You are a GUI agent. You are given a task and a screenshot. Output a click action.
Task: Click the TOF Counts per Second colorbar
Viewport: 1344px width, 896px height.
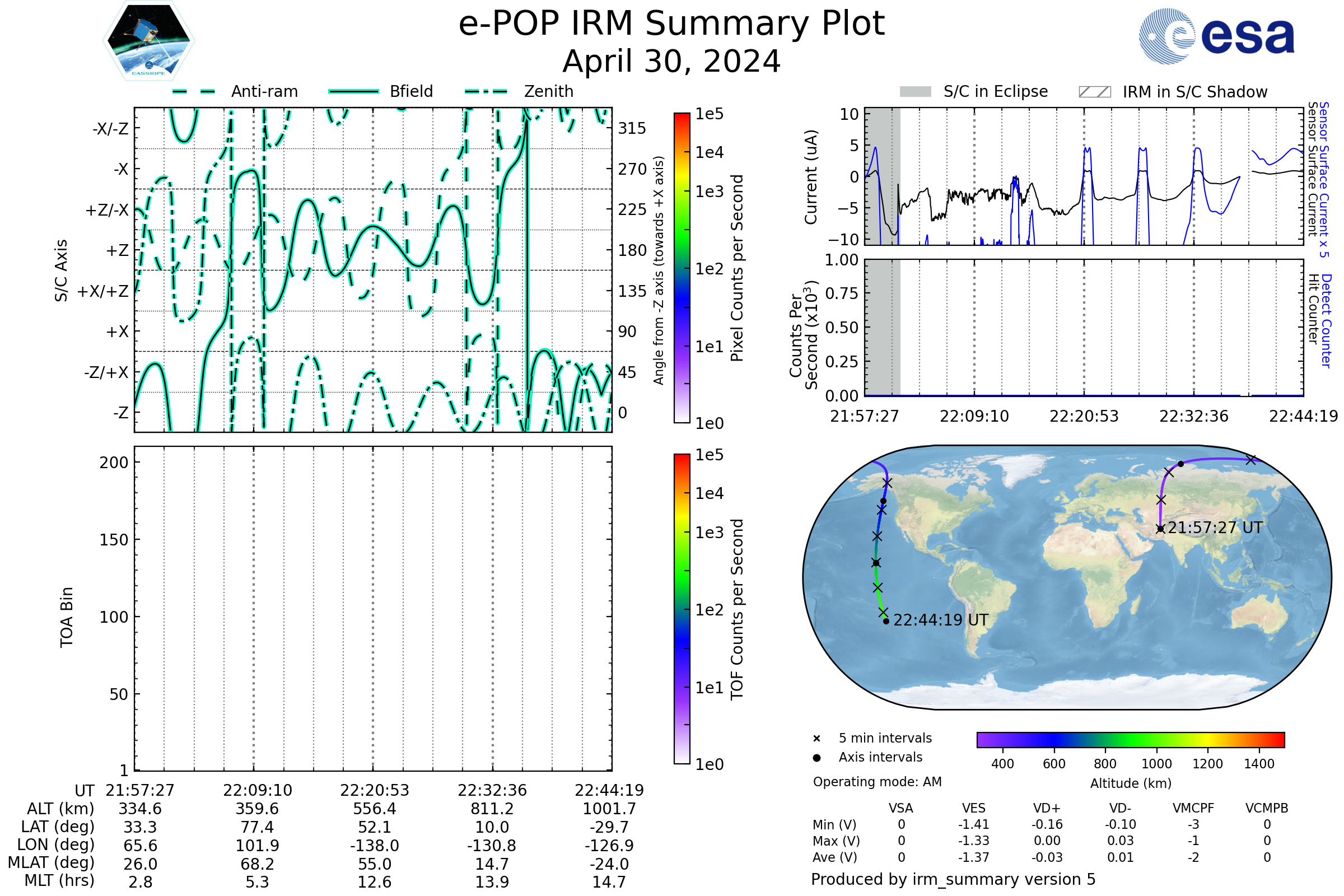coord(682,609)
